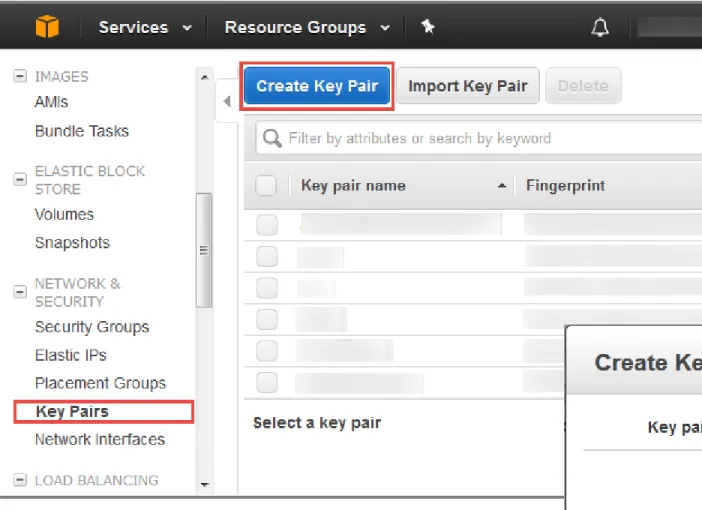Click the Import Key Pair button

point(468,86)
